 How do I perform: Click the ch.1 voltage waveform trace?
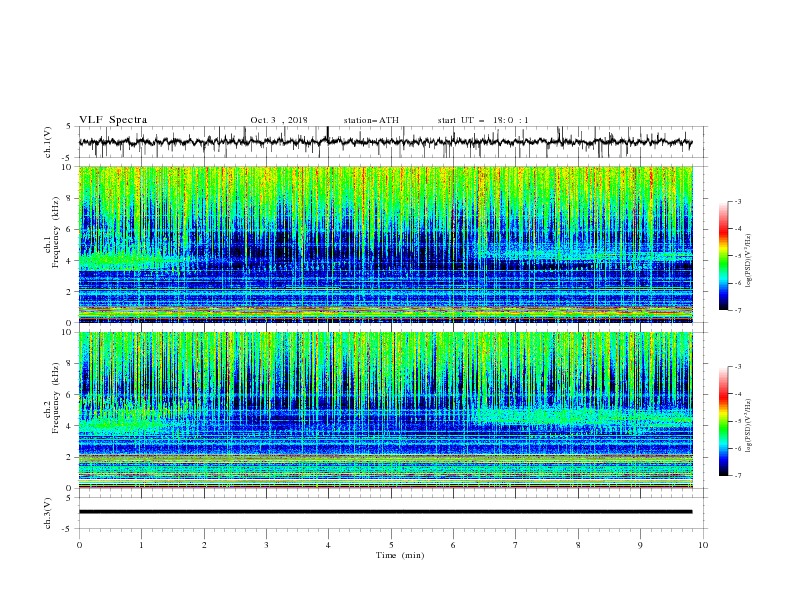click(385, 142)
